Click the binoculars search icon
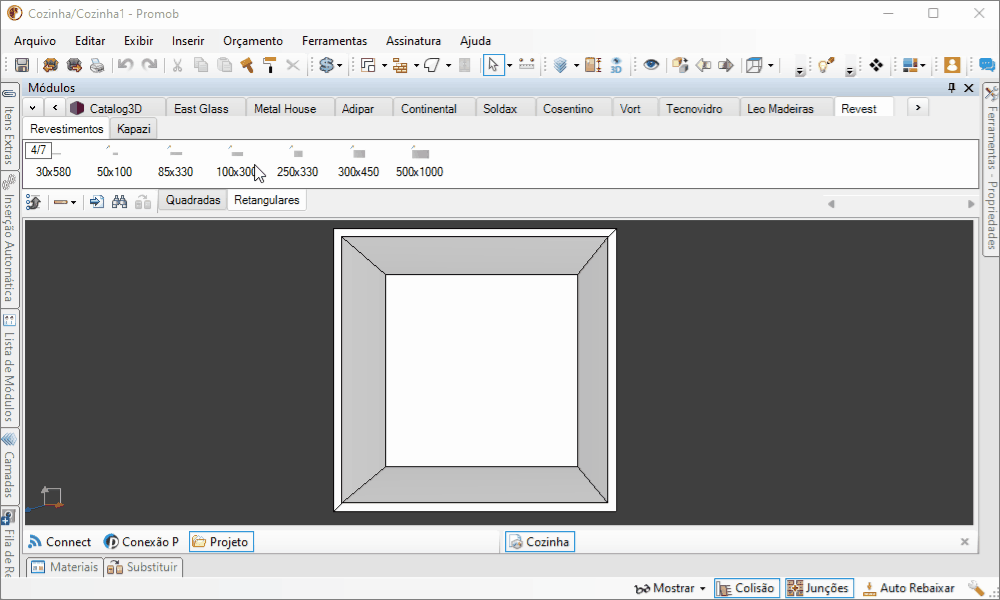Screen dimensions: 1000x600 tap(119, 203)
